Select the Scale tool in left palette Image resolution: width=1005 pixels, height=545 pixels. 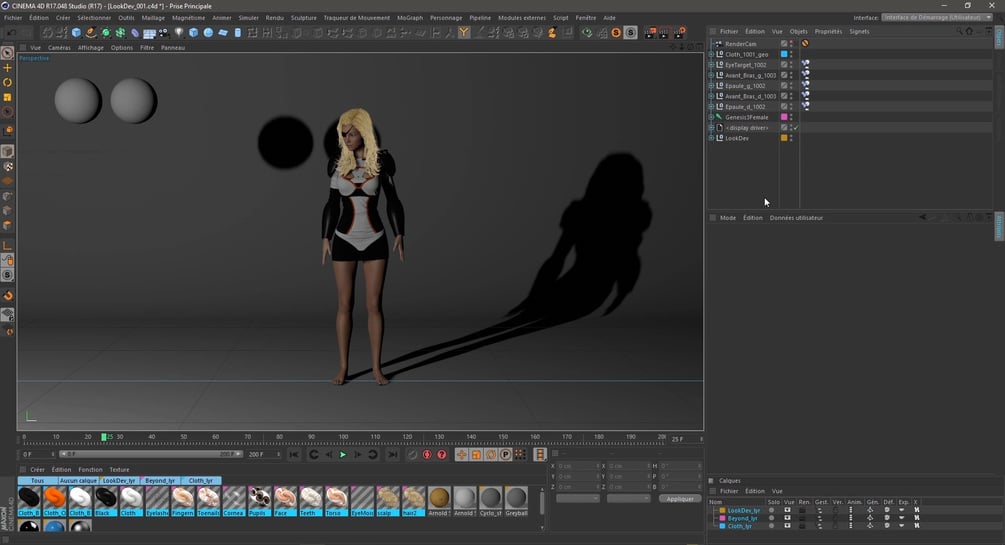[x=8, y=97]
